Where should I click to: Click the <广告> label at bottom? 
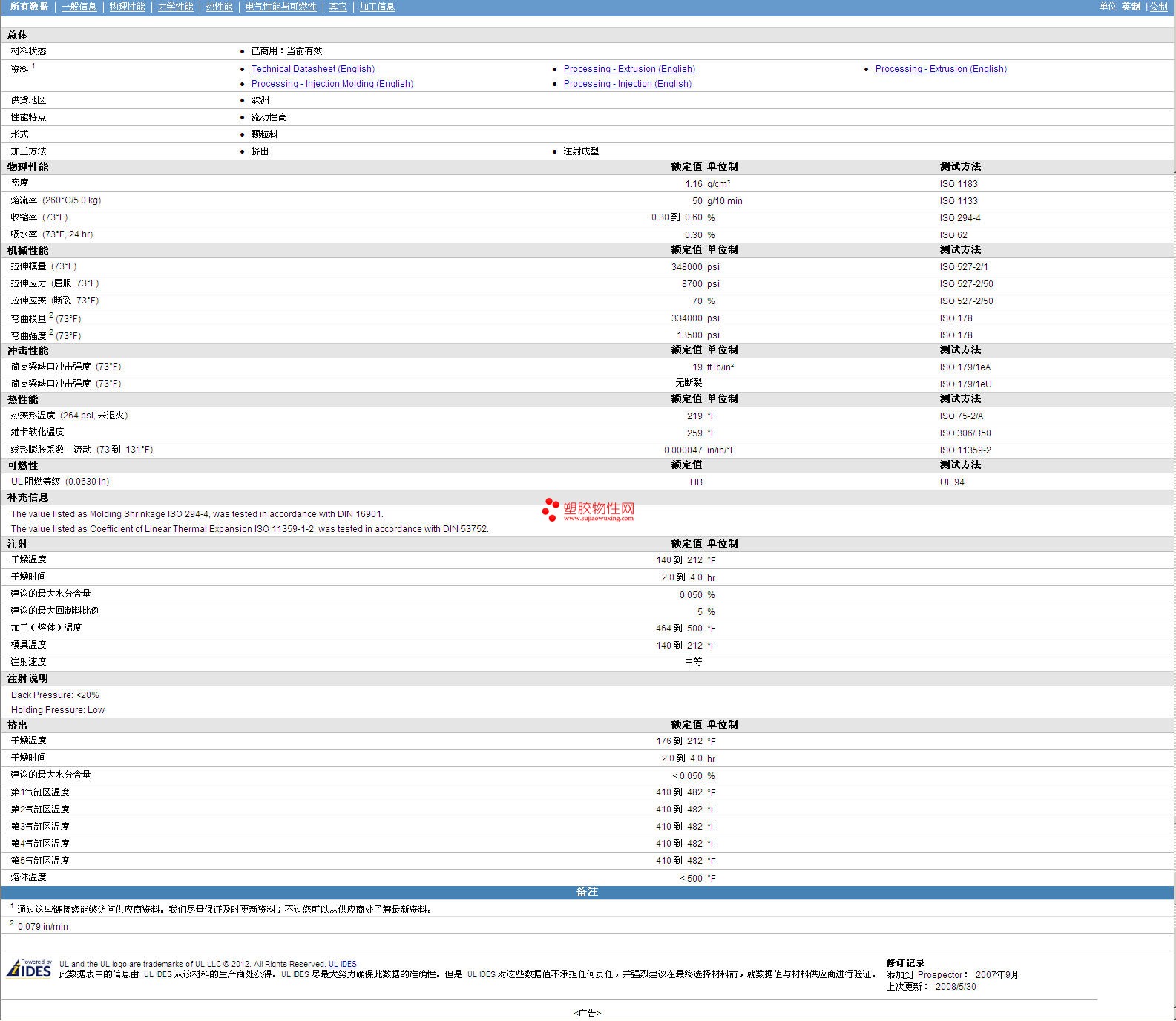pyautogui.click(x=587, y=1014)
